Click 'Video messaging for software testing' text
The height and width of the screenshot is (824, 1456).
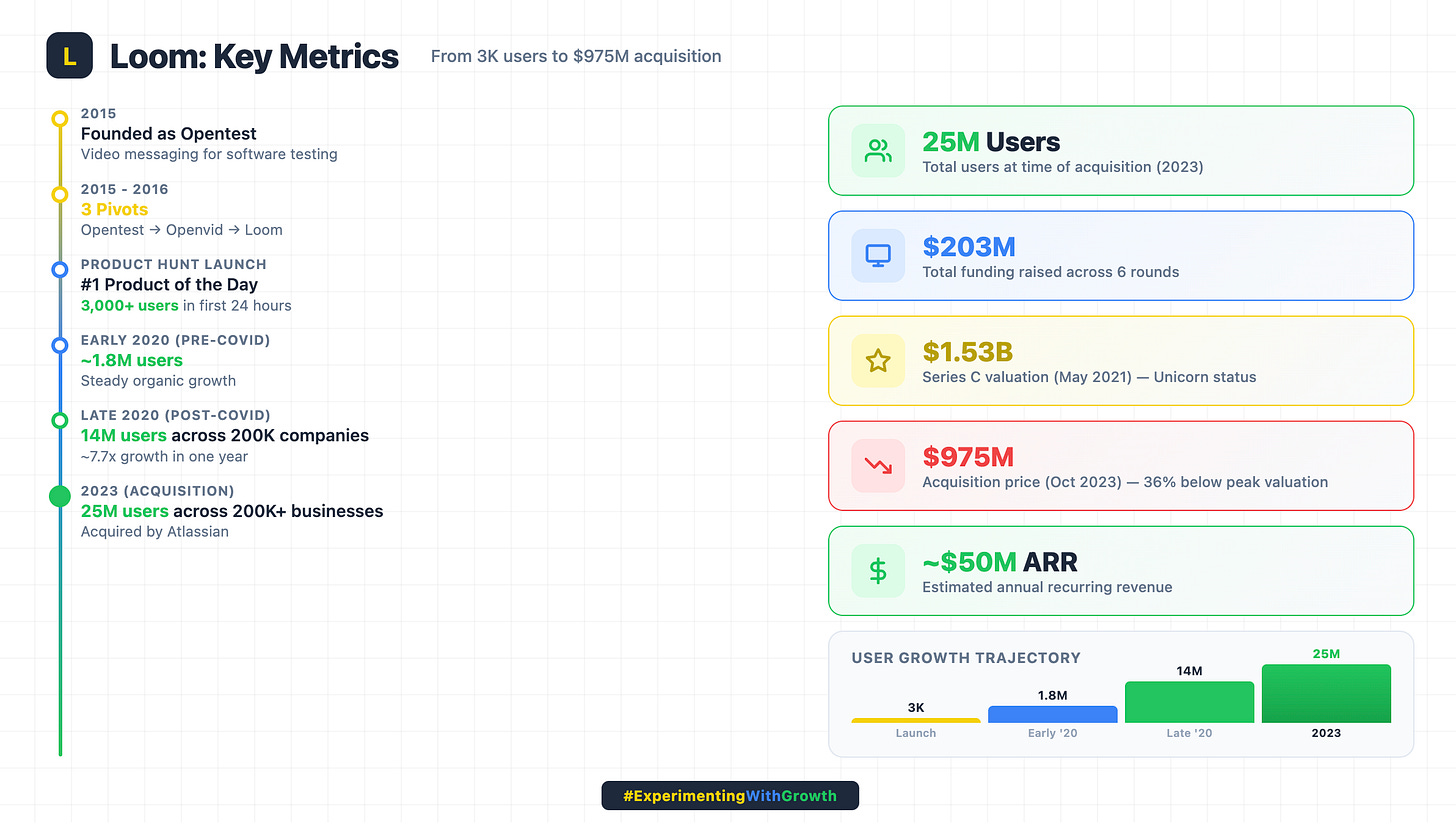[x=209, y=154]
